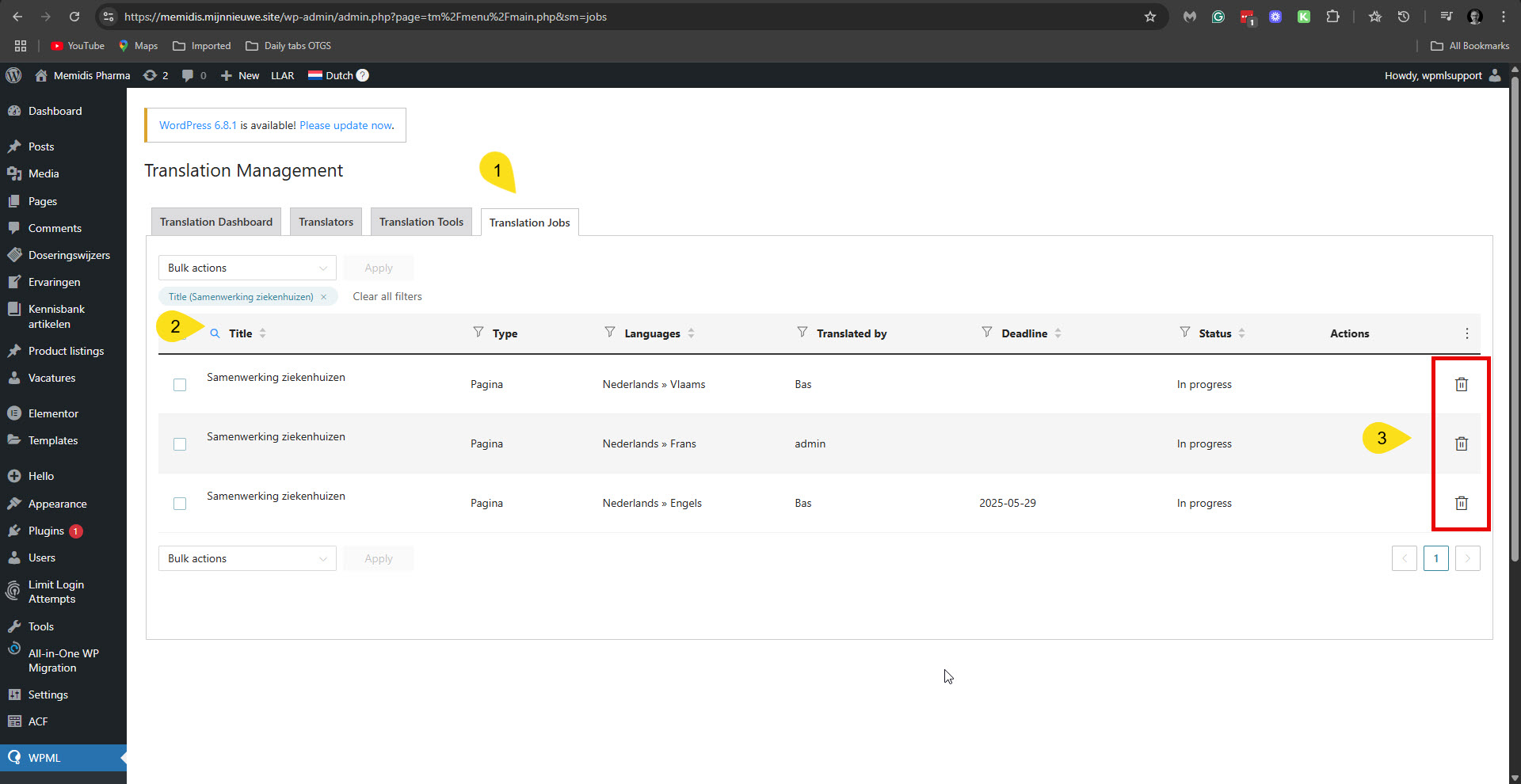The image size is (1521, 784).
Task: Switch to the Translation Dashboard tab
Action: click(215, 222)
